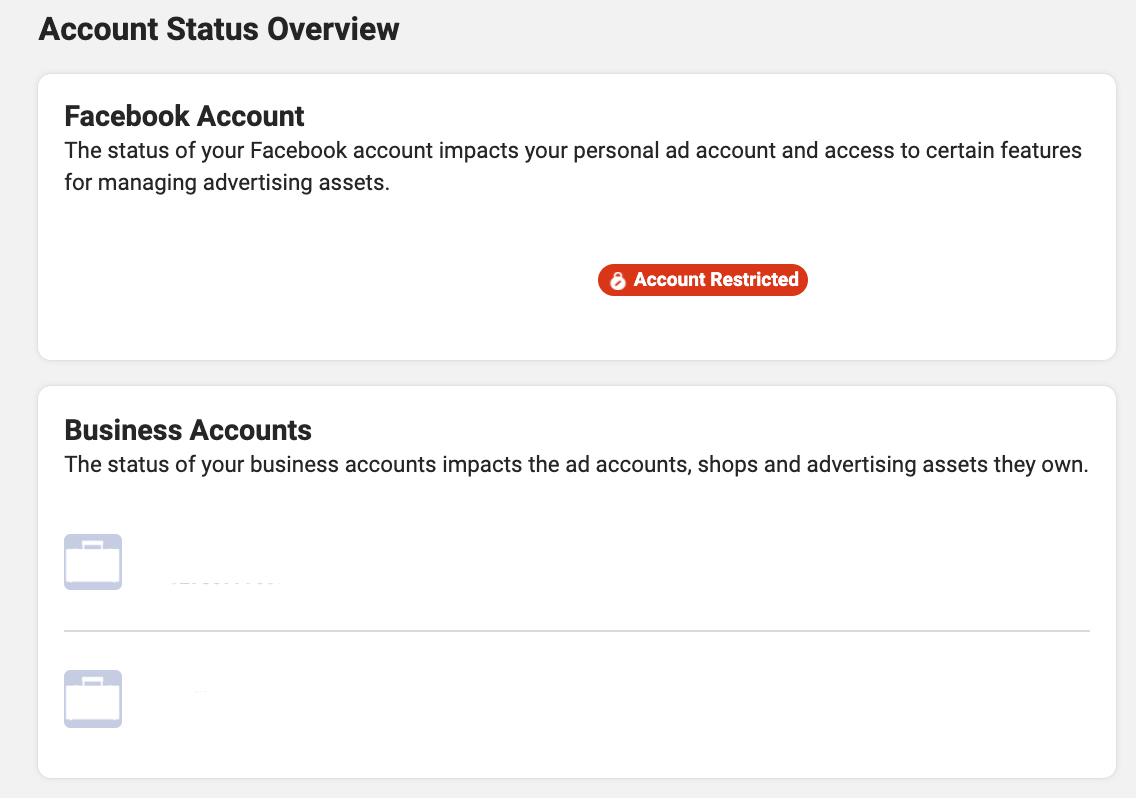This screenshot has height=798, width=1136.
Task: Click empty area left of Account Restricted badge
Action: [x=330, y=280]
